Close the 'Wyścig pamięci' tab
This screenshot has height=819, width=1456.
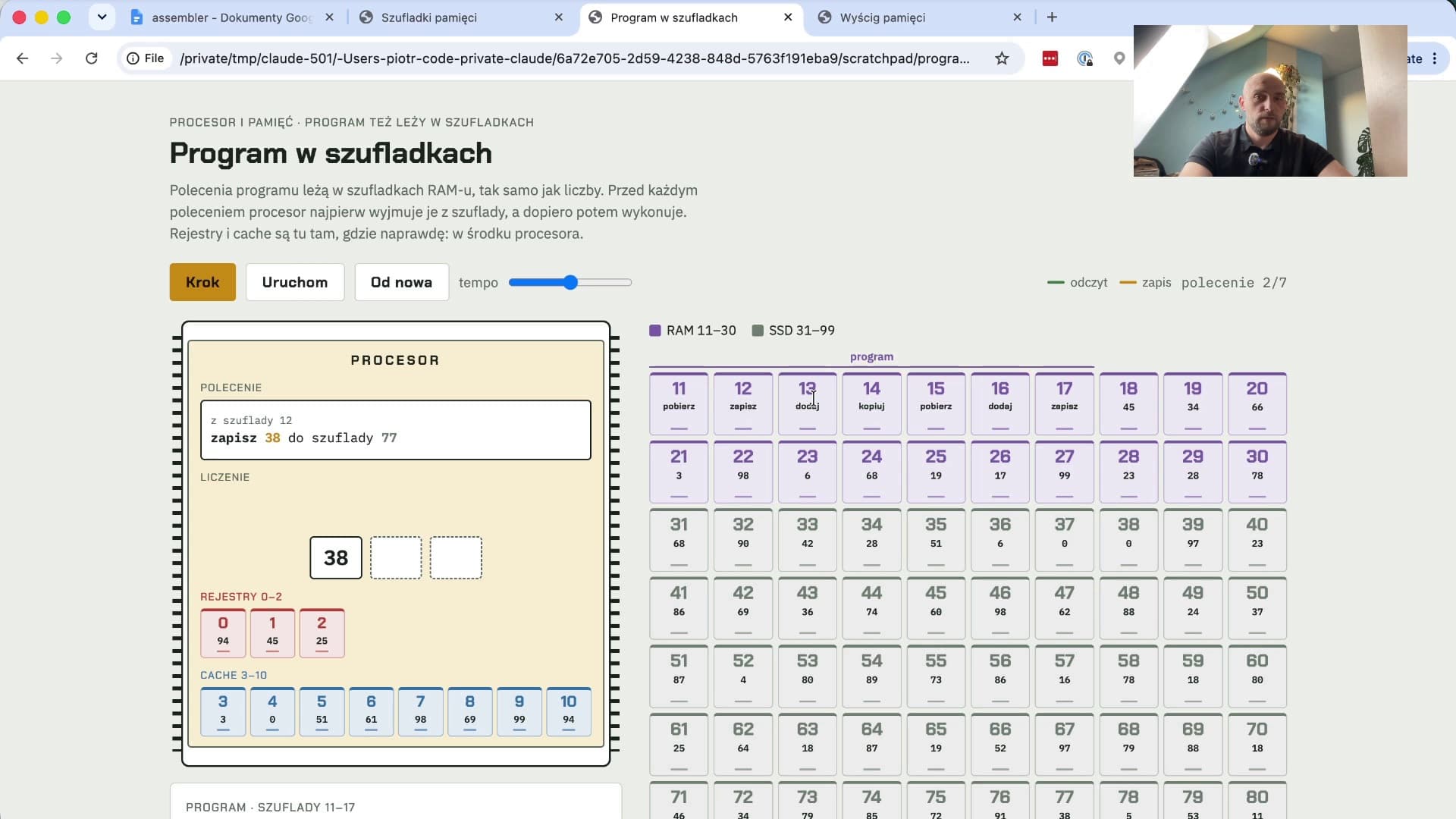[x=1018, y=17]
